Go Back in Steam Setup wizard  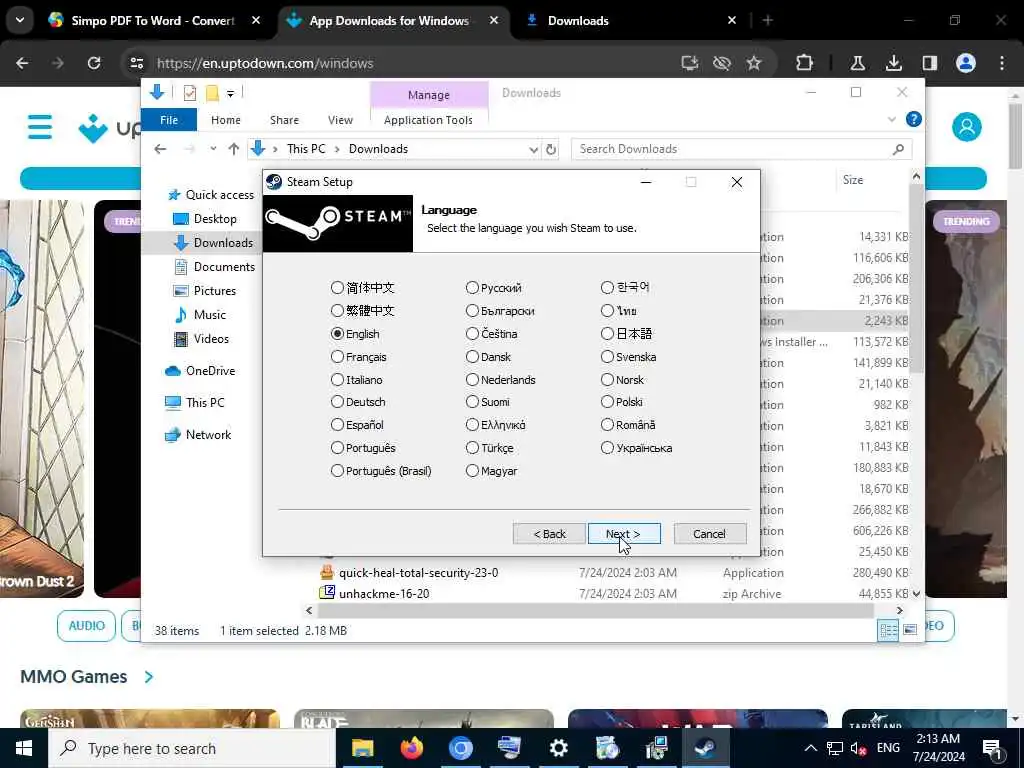(x=549, y=534)
